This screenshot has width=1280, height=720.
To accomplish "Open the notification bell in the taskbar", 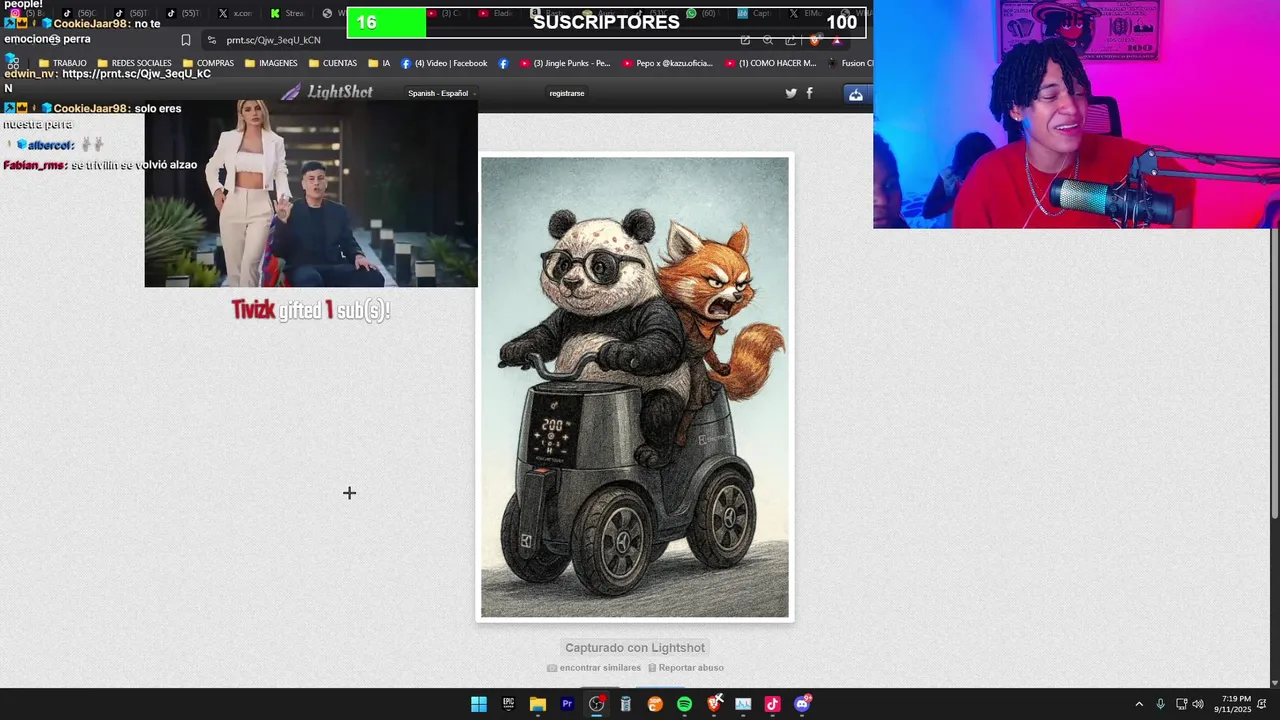I will pos(1262,704).
